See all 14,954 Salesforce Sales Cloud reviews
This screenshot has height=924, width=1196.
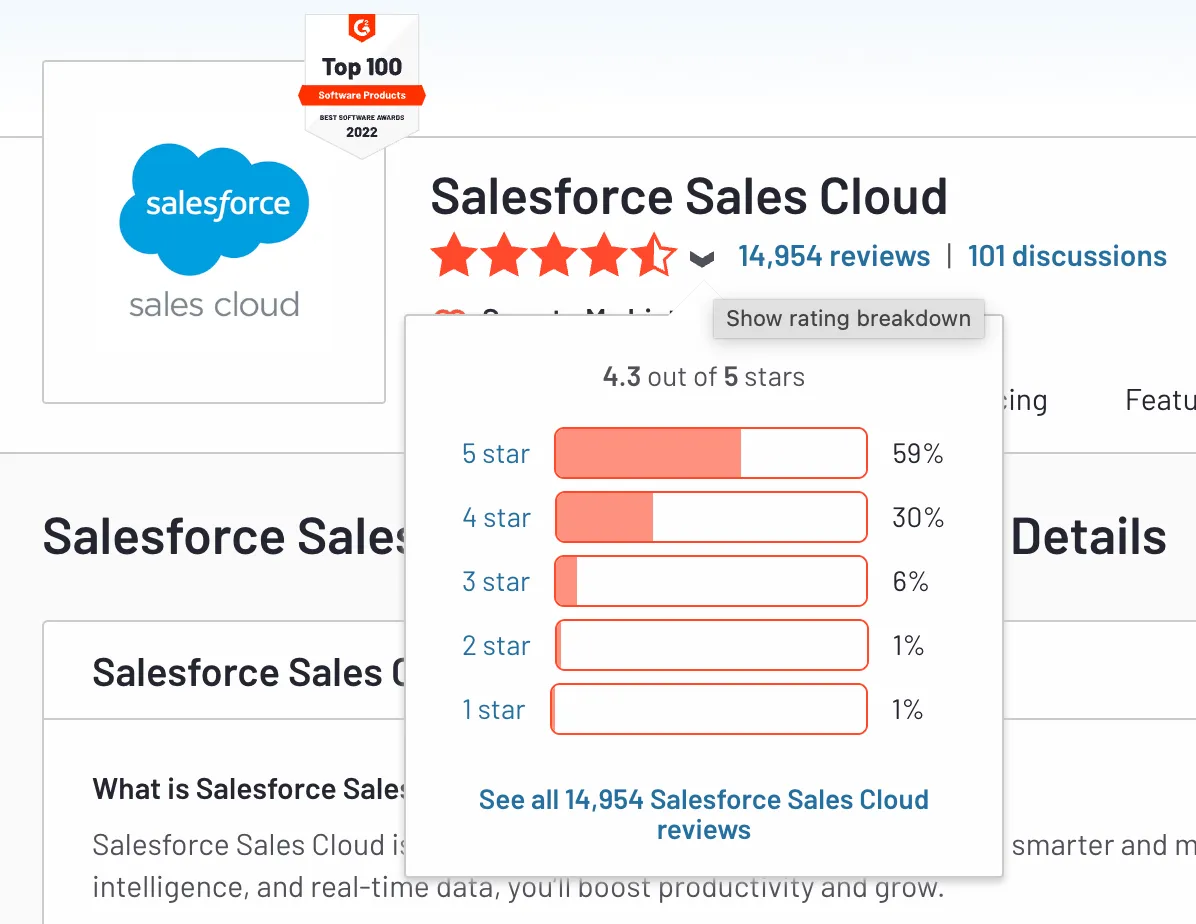point(703,815)
